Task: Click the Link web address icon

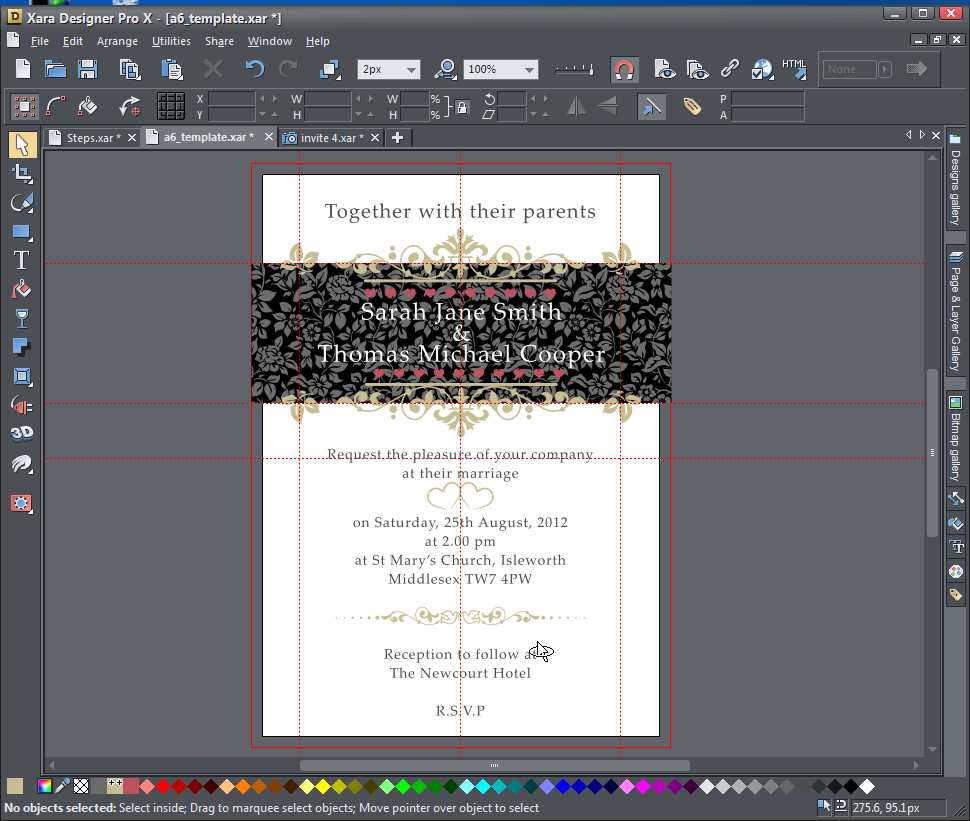Action: click(x=729, y=69)
